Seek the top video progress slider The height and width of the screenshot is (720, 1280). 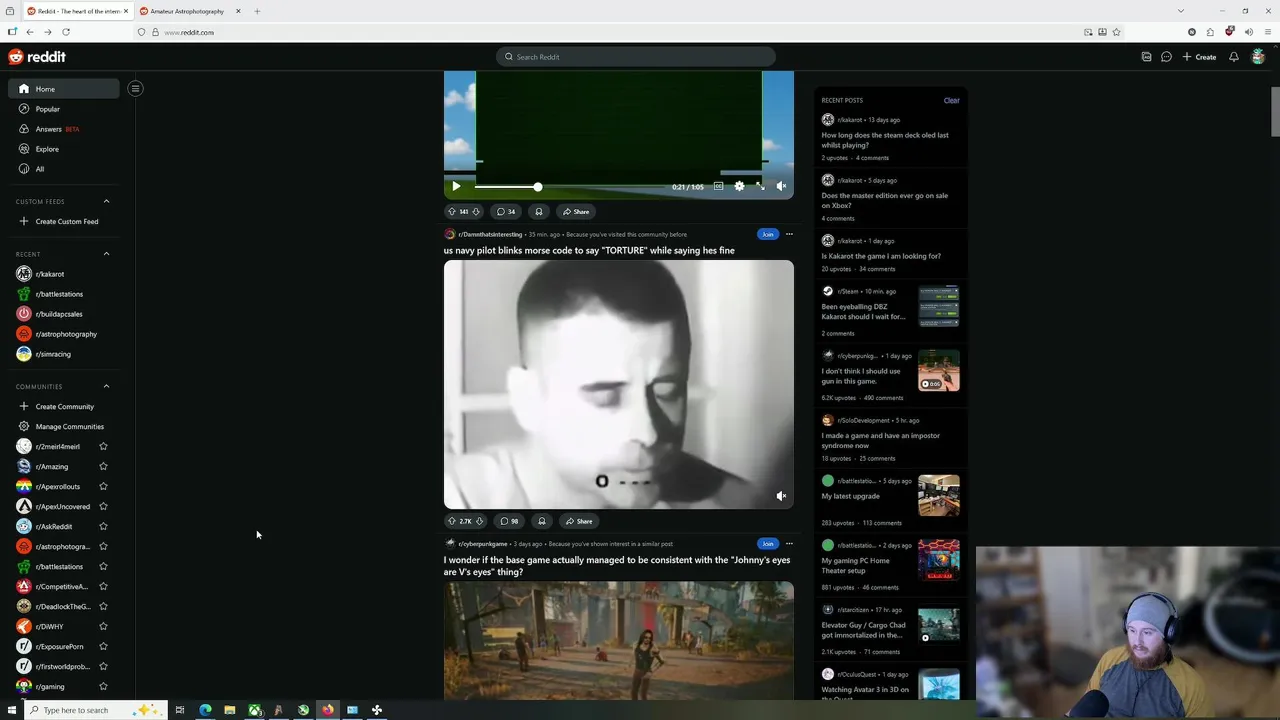537,187
